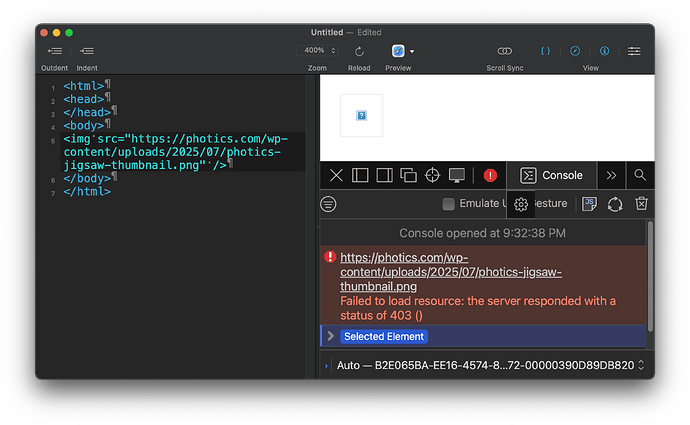Click the Outdent toolbar icon
The width and height of the screenshot is (690, 425).
click(x=54, y=51)
